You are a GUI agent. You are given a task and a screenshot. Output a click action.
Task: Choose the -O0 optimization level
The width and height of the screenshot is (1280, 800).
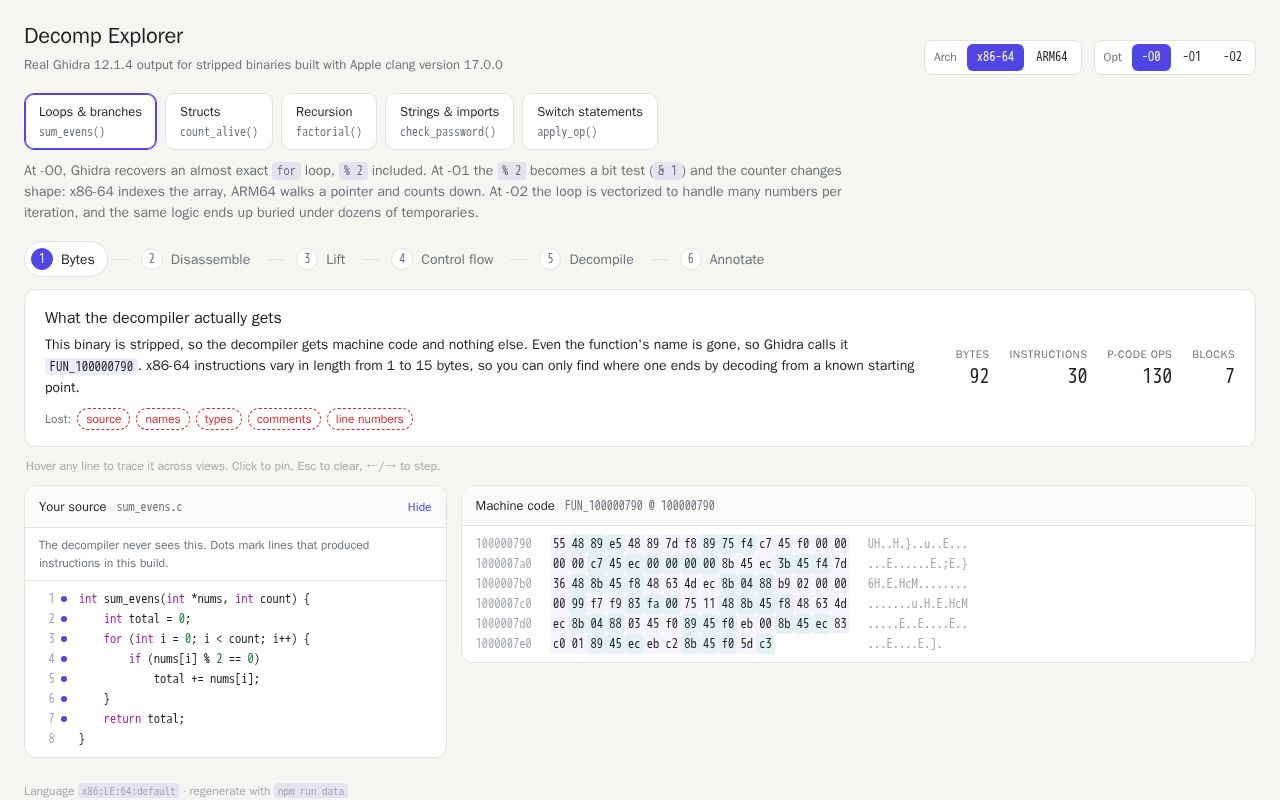click(x=1151, y=57)
